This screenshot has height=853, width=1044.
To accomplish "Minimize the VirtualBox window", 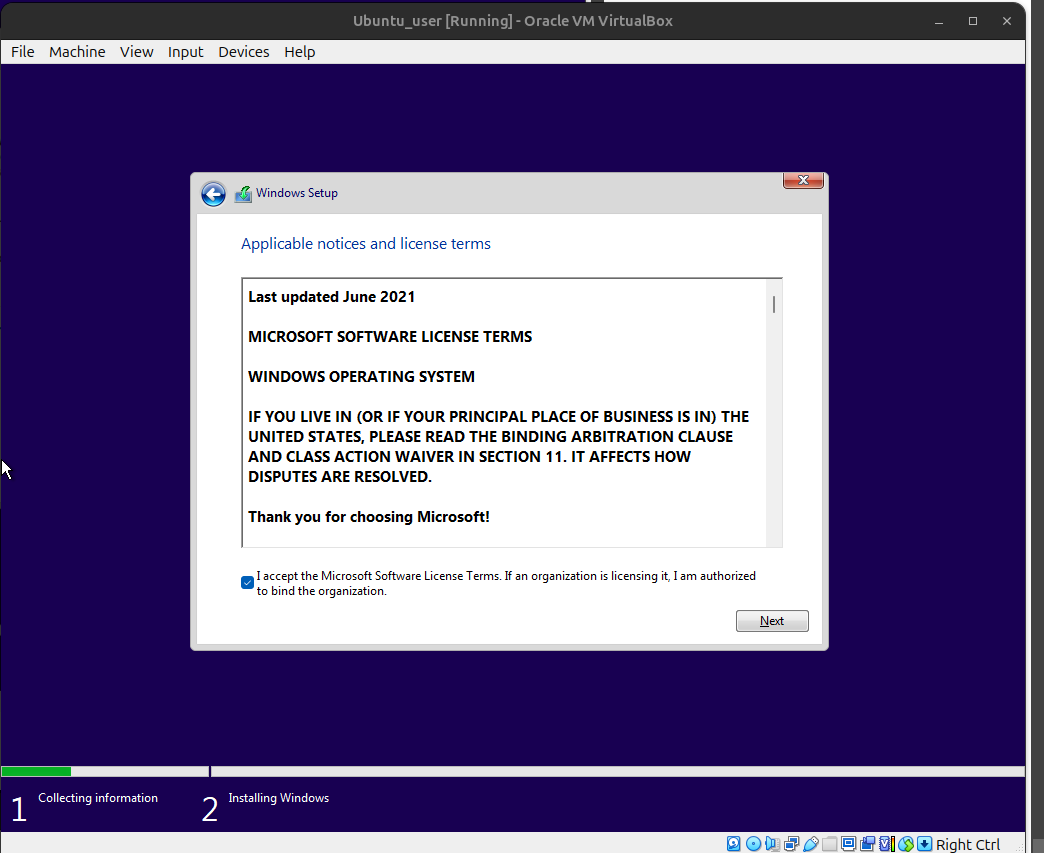I will click(939, 21).
